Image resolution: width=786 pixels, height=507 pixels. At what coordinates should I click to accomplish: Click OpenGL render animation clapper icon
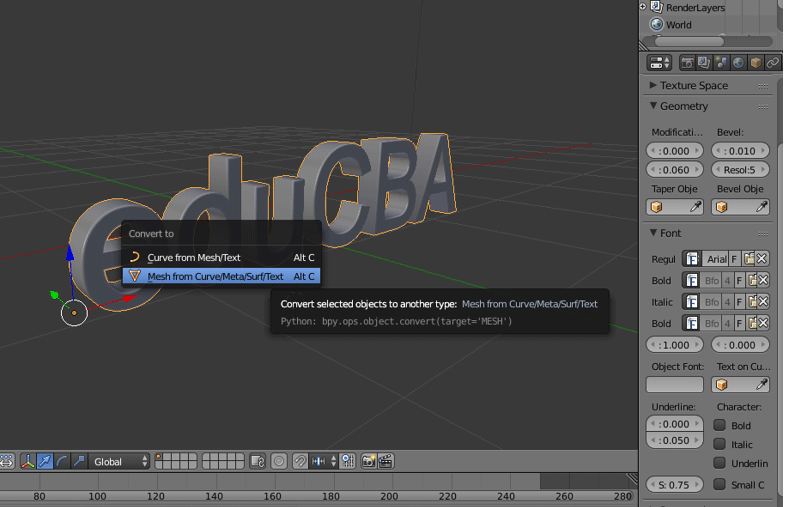[386, 461]
